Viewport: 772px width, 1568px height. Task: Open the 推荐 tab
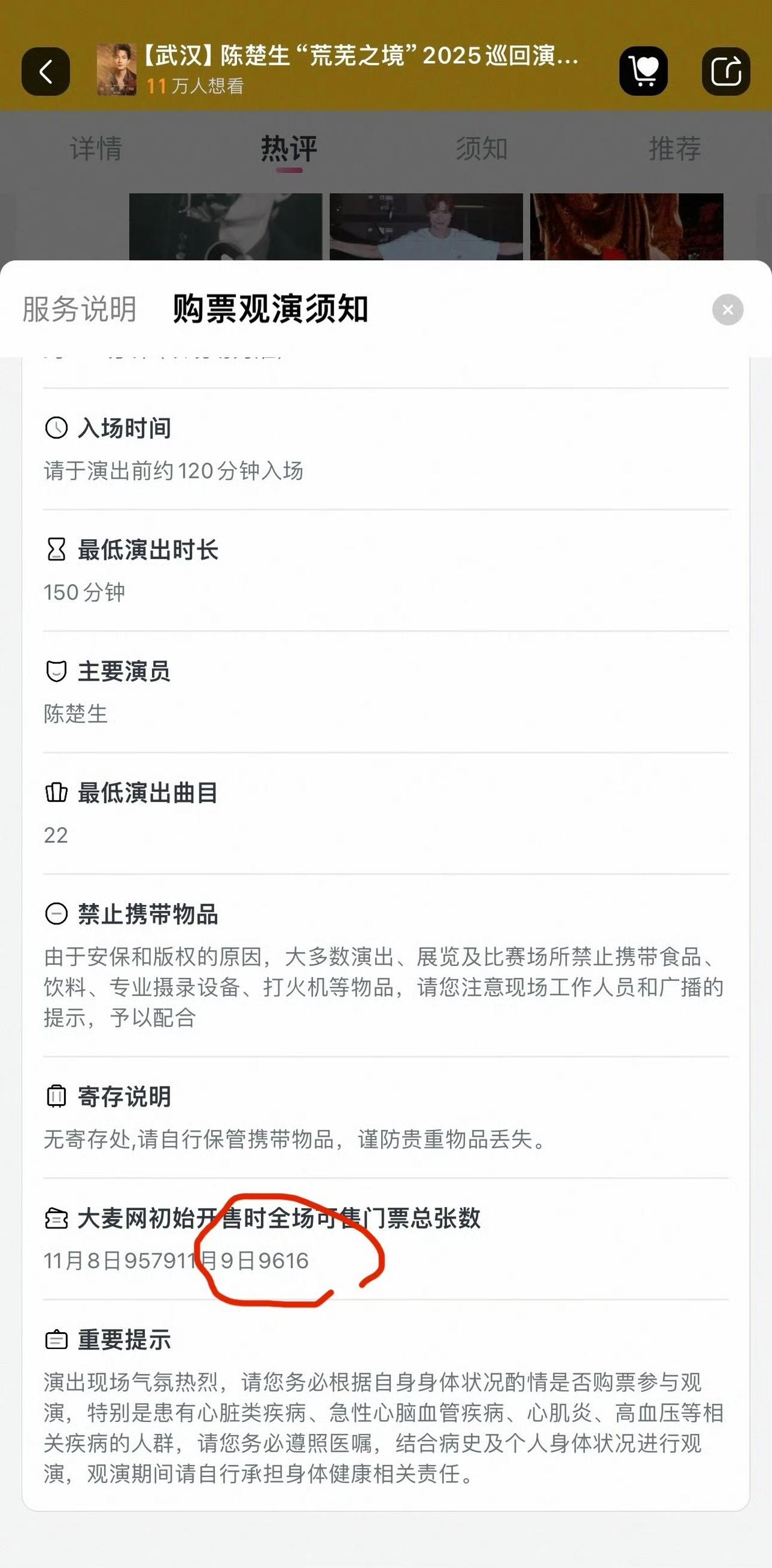tap(675, 148)
